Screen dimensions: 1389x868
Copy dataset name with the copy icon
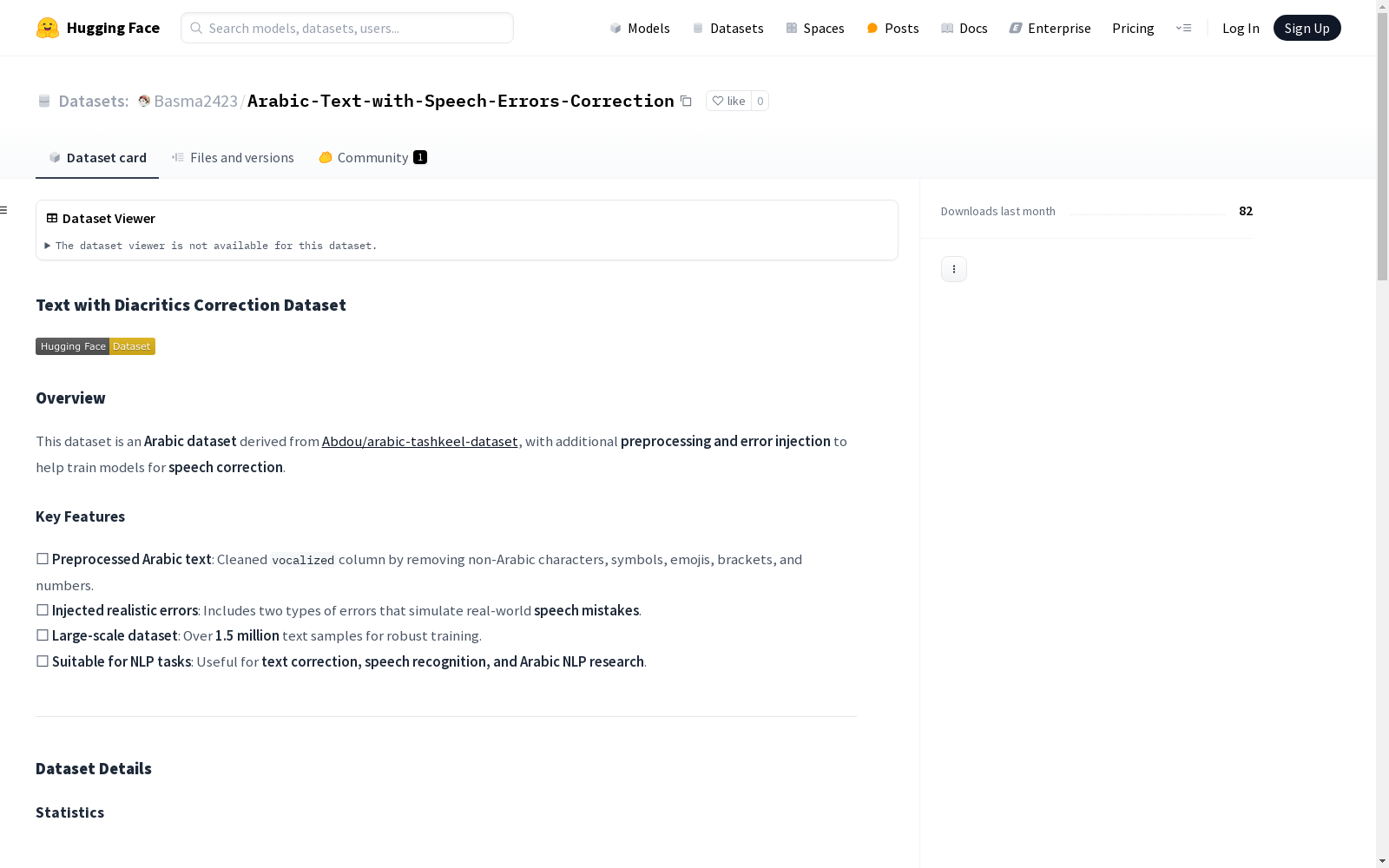coord(686,101)
